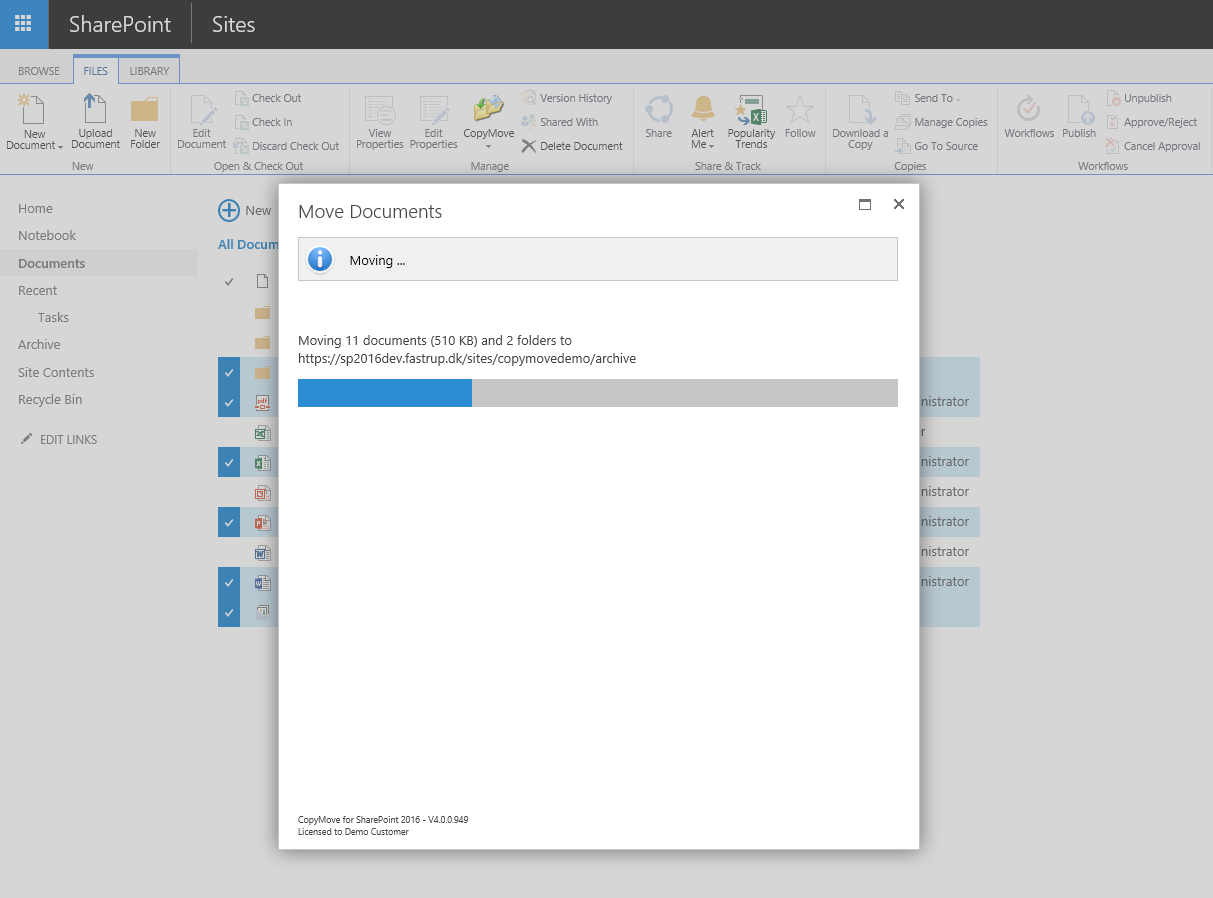The image size is (1213, 898).
Task: Click the blue info icon in dialog
Action: (320, 260)
